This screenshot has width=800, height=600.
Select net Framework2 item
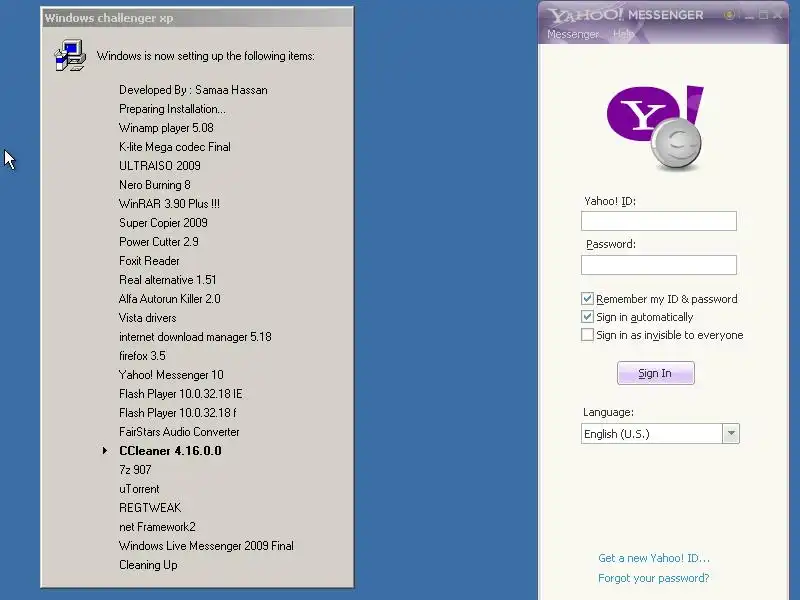(x=157, y=527)
